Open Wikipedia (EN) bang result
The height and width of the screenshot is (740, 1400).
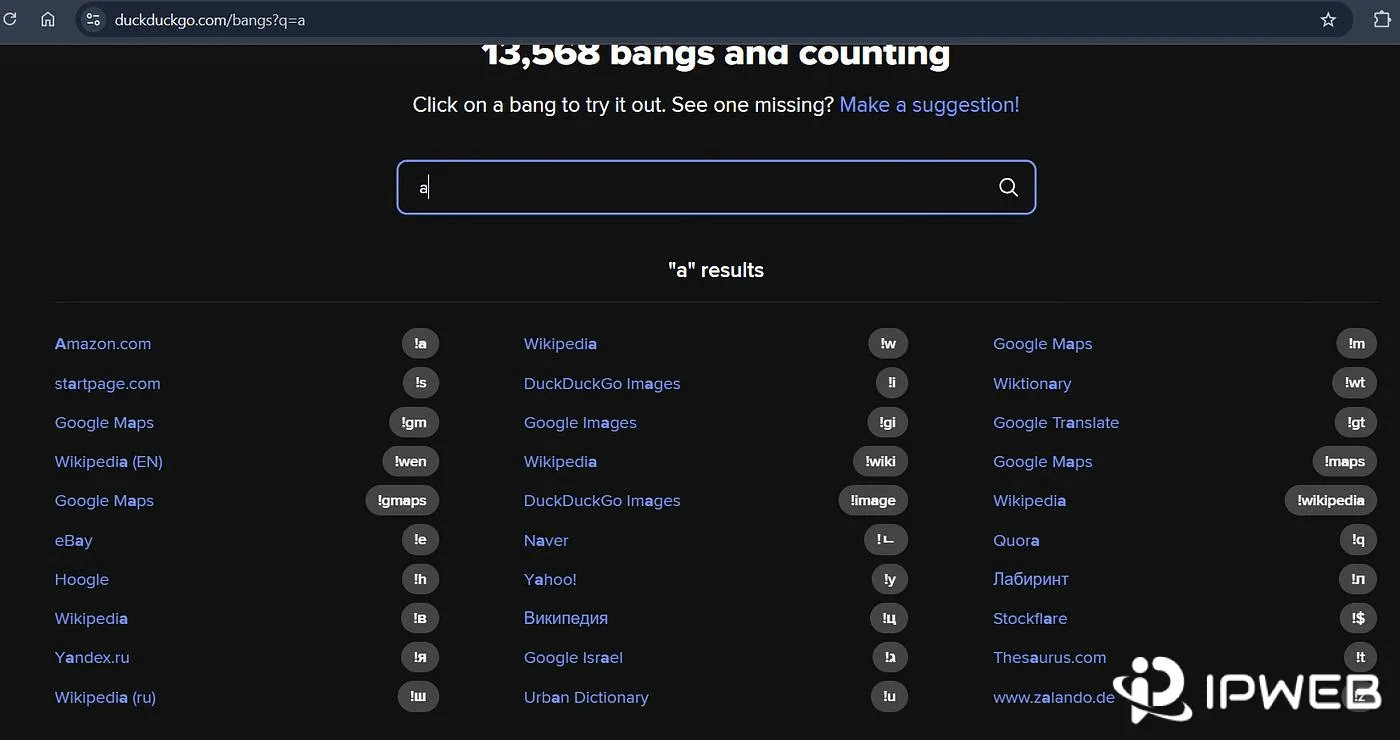[x=108, y=462]
